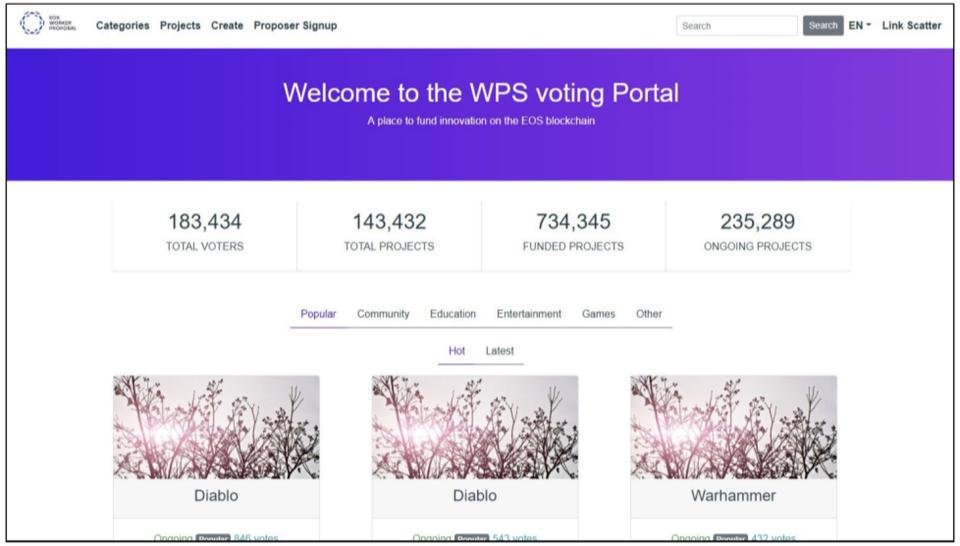Expand the EN language dropdown
960x546 pixels.
[x=860, y=26]
